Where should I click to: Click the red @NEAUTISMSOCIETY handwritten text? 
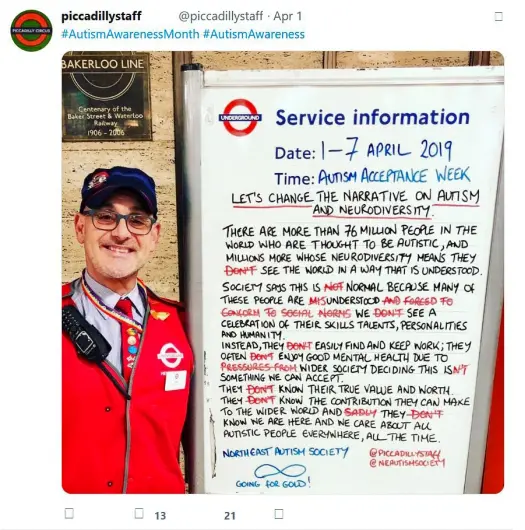(407, 462)
